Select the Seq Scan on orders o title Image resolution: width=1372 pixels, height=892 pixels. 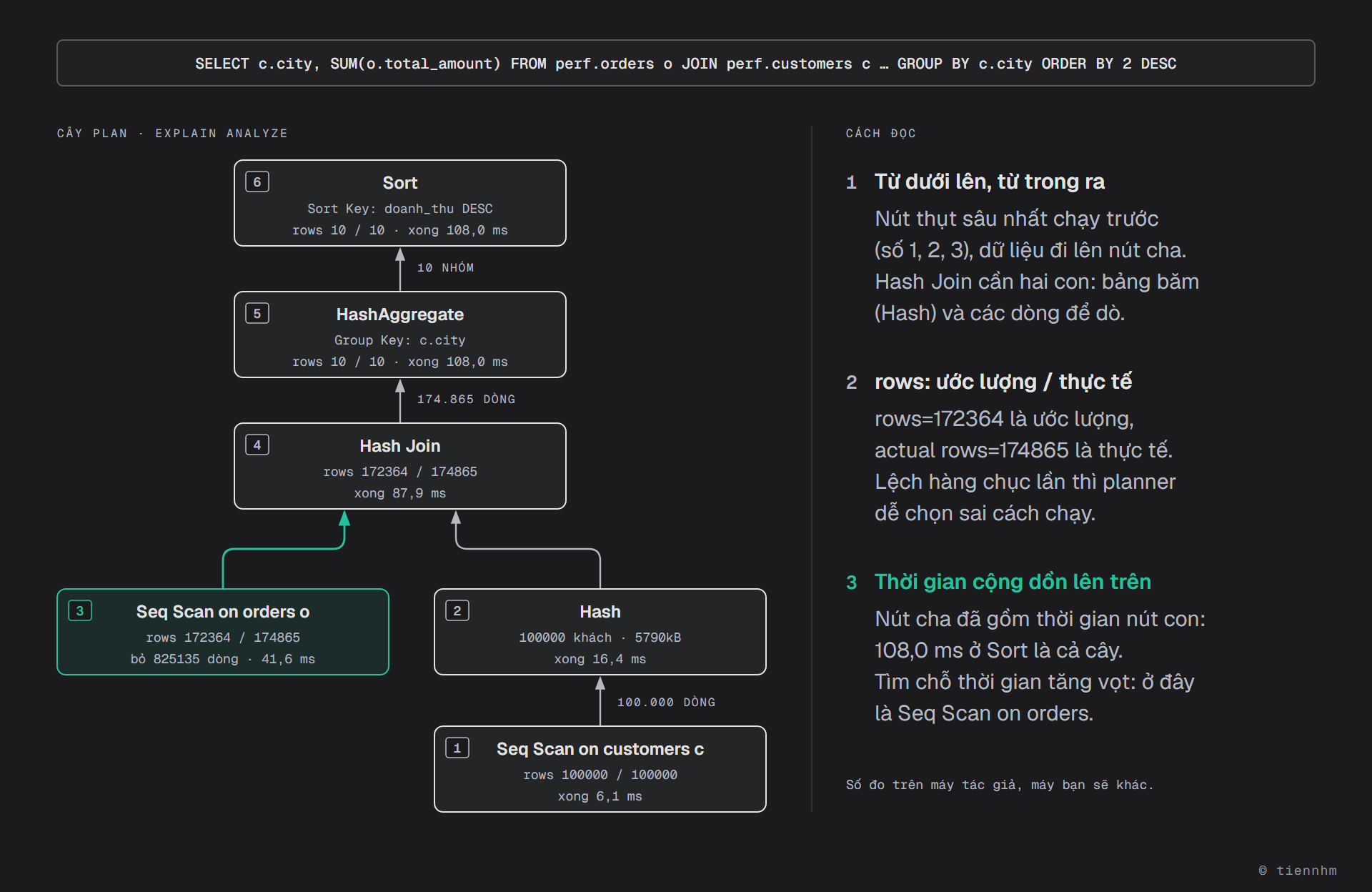pyautogui.click(x=222, y=612)
